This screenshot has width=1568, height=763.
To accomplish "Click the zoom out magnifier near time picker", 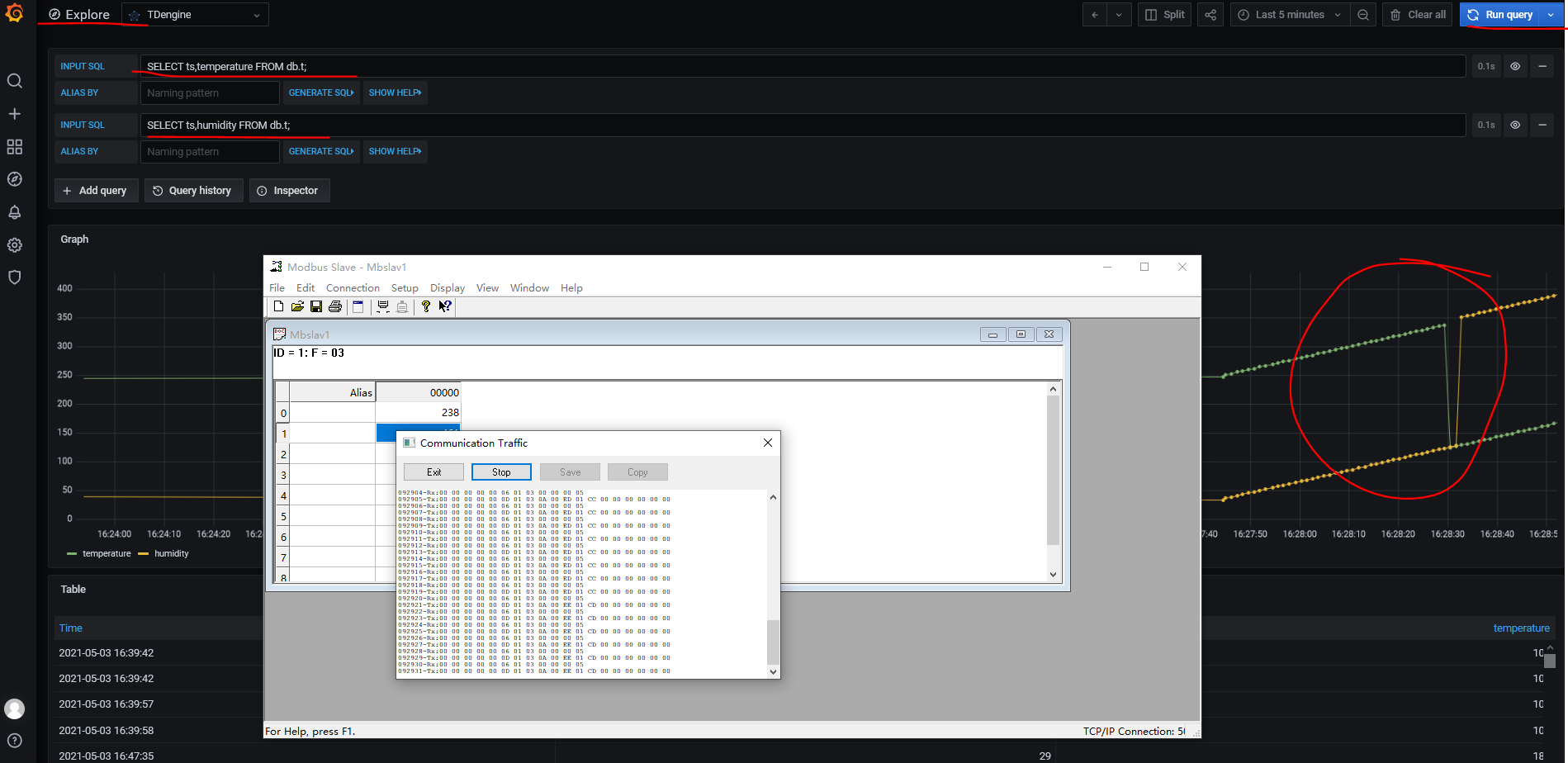I will (1363, 14).
